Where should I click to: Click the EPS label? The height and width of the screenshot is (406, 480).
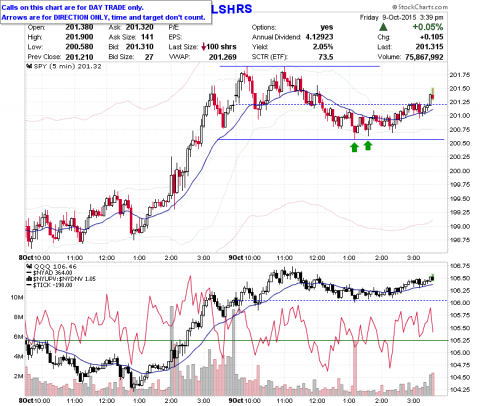(x=175, y=37)
